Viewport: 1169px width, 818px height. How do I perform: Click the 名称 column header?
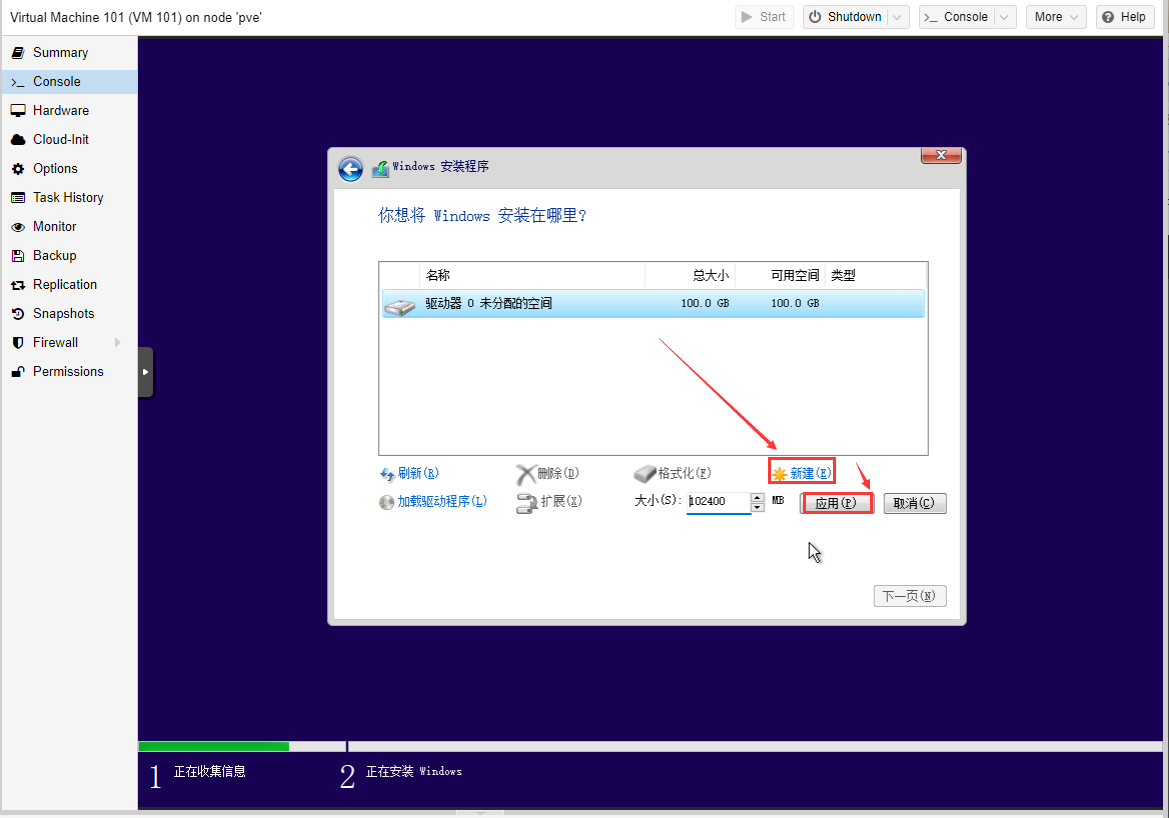click(532, 275)
